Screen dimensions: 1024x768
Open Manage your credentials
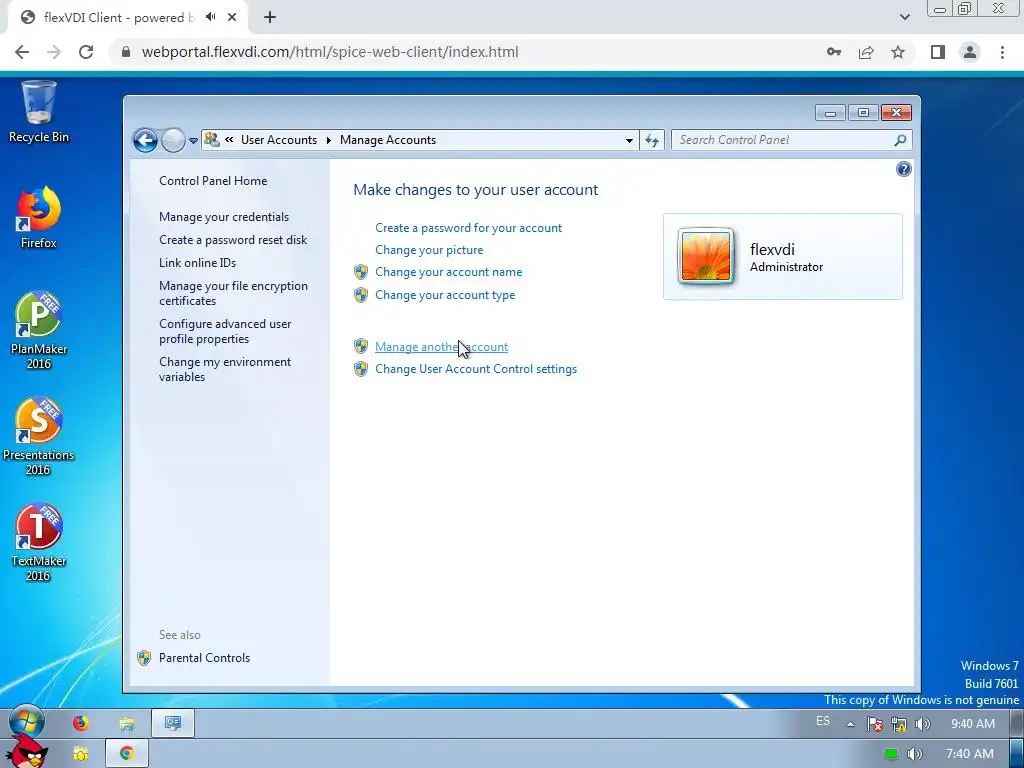click(224, 217)
